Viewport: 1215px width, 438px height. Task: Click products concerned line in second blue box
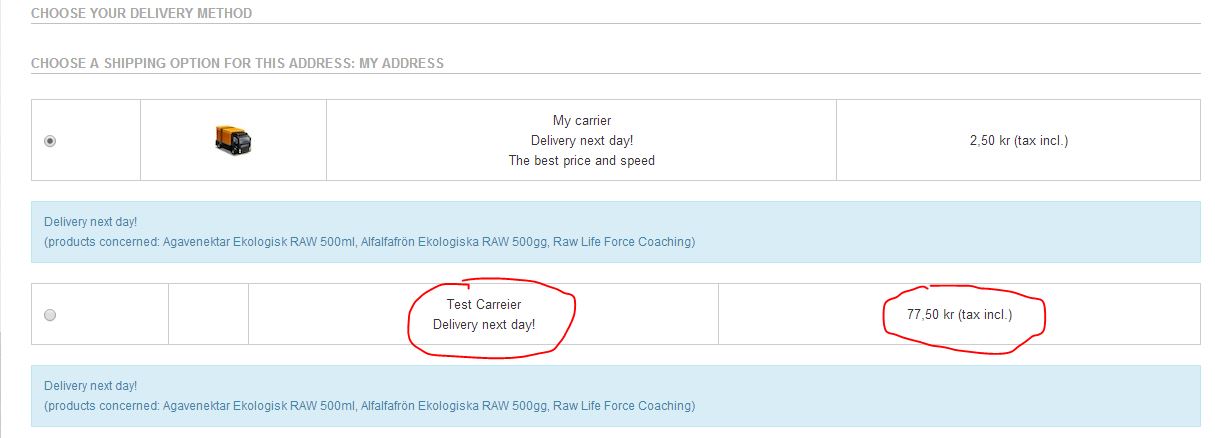[370, 406]
